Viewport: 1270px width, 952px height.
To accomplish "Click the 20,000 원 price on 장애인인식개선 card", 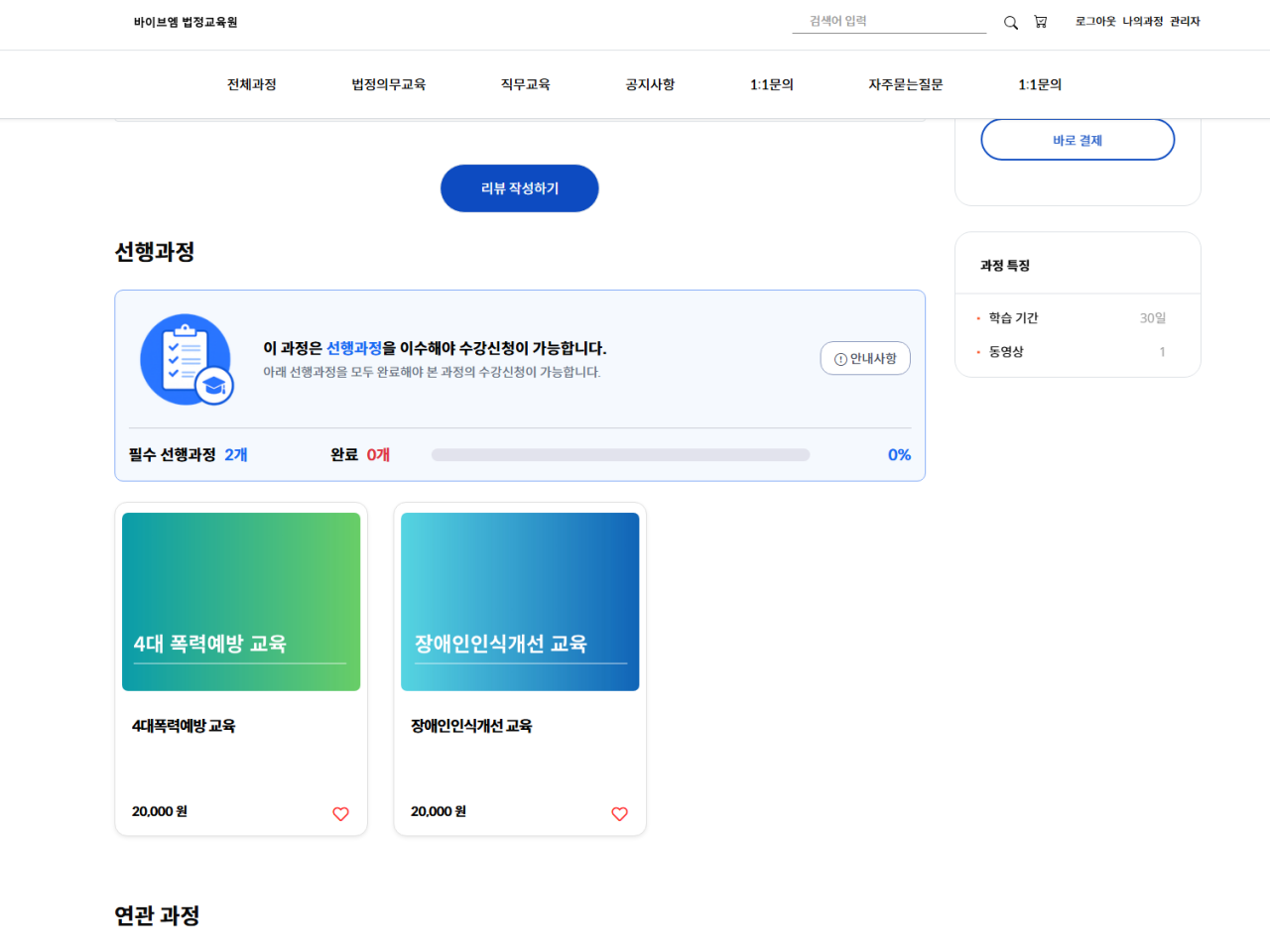I will coord(439,811).
